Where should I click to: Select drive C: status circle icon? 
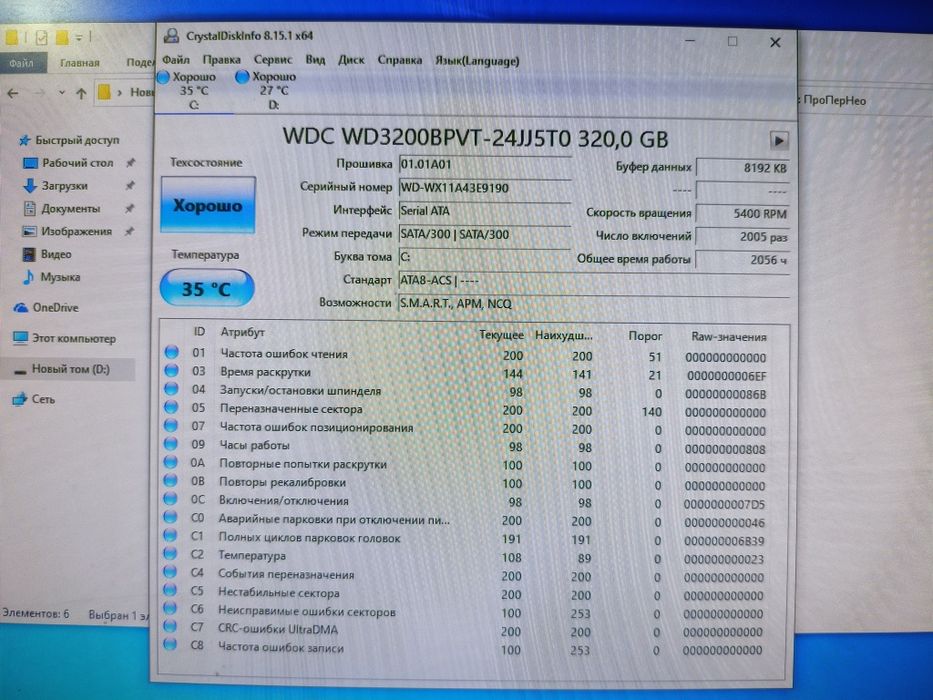(x=163, y=77)
